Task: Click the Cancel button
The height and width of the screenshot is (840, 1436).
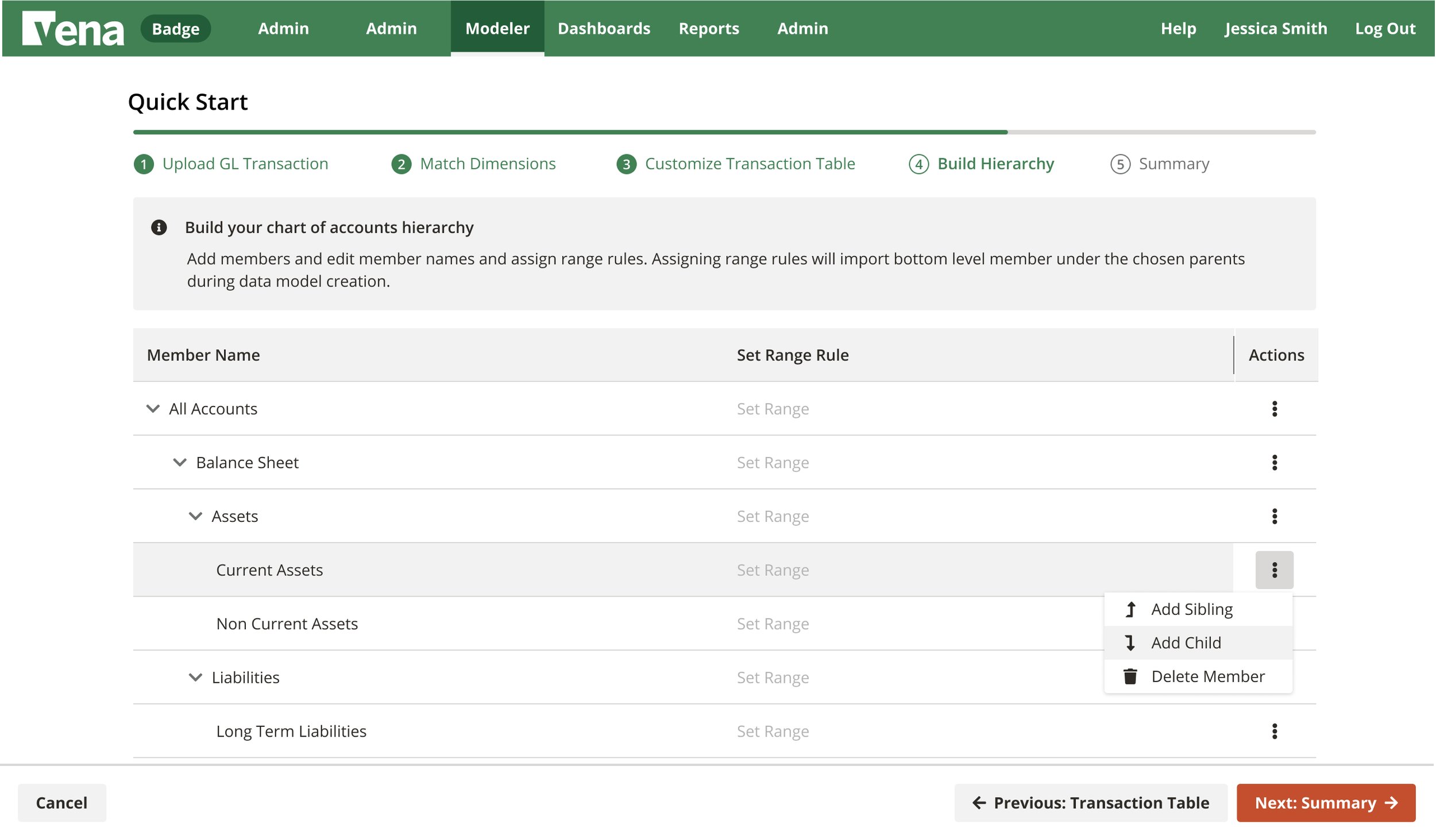Action: 61,803
